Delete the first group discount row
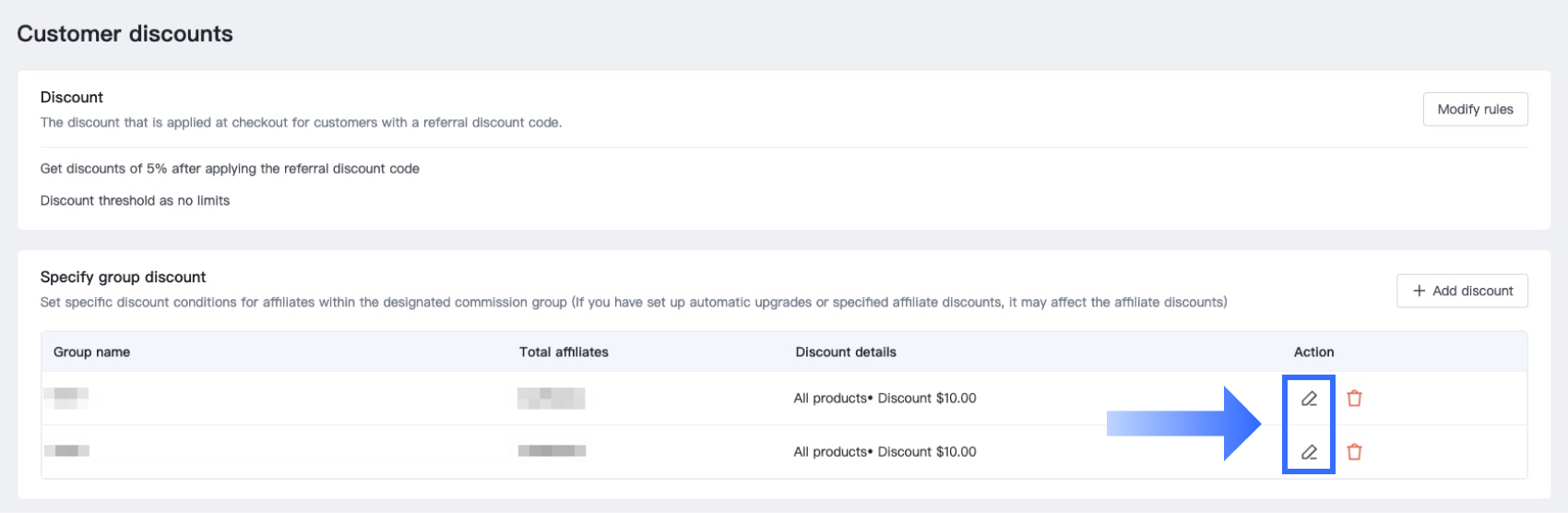The height and width of the screenshot is (513, 1568). (1354, 399)
